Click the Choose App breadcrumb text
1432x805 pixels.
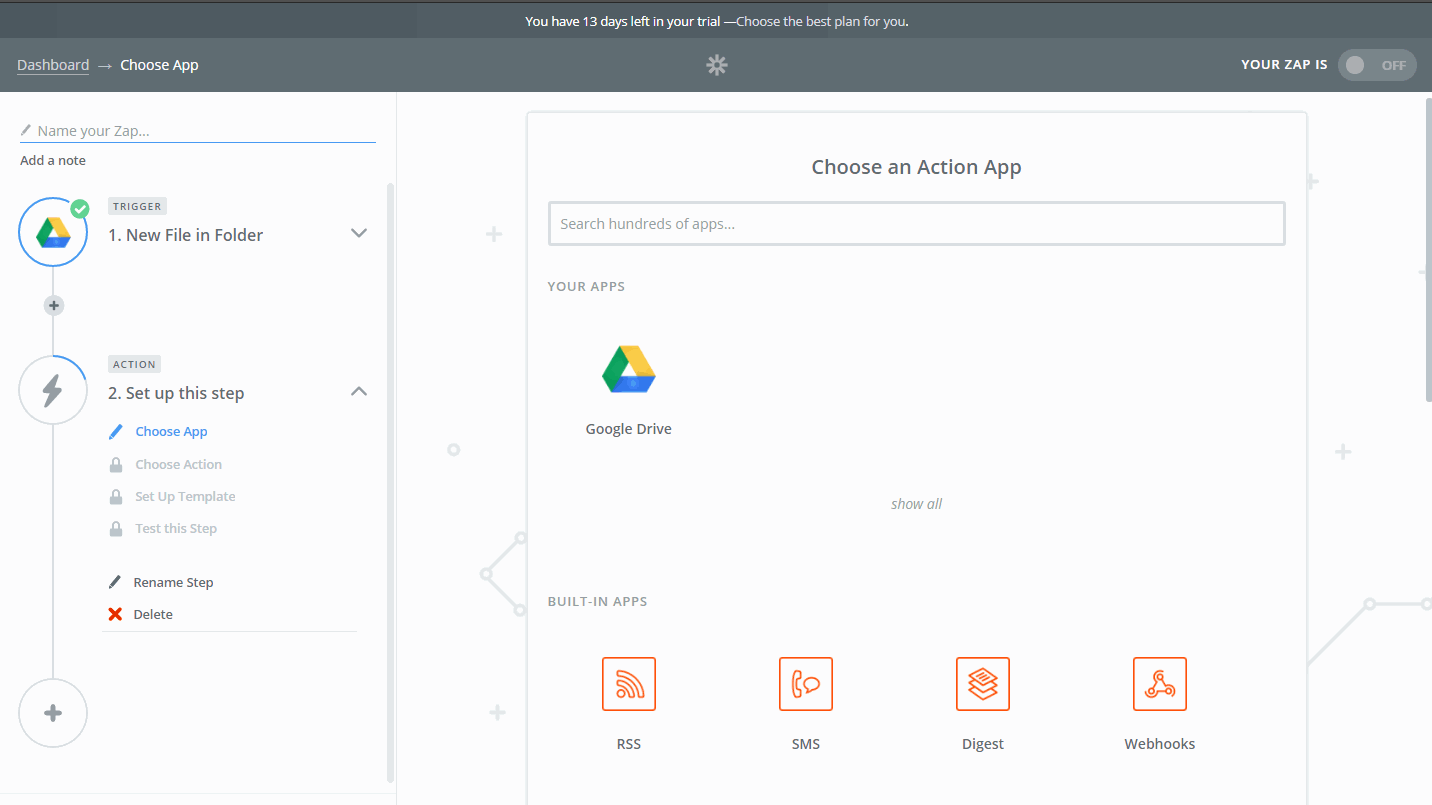(159, 65)
